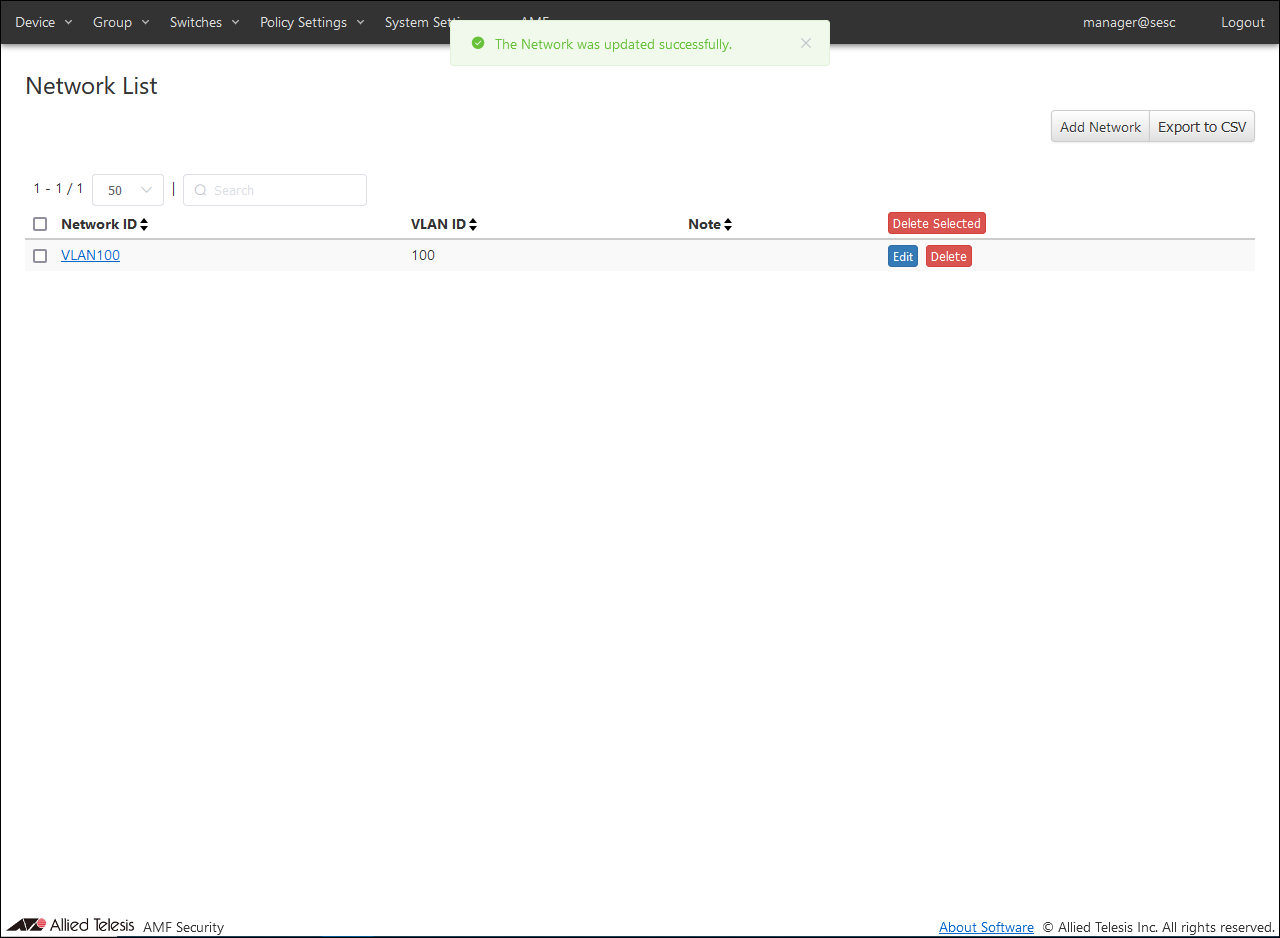Open the Switches menu

coord(205,22)
